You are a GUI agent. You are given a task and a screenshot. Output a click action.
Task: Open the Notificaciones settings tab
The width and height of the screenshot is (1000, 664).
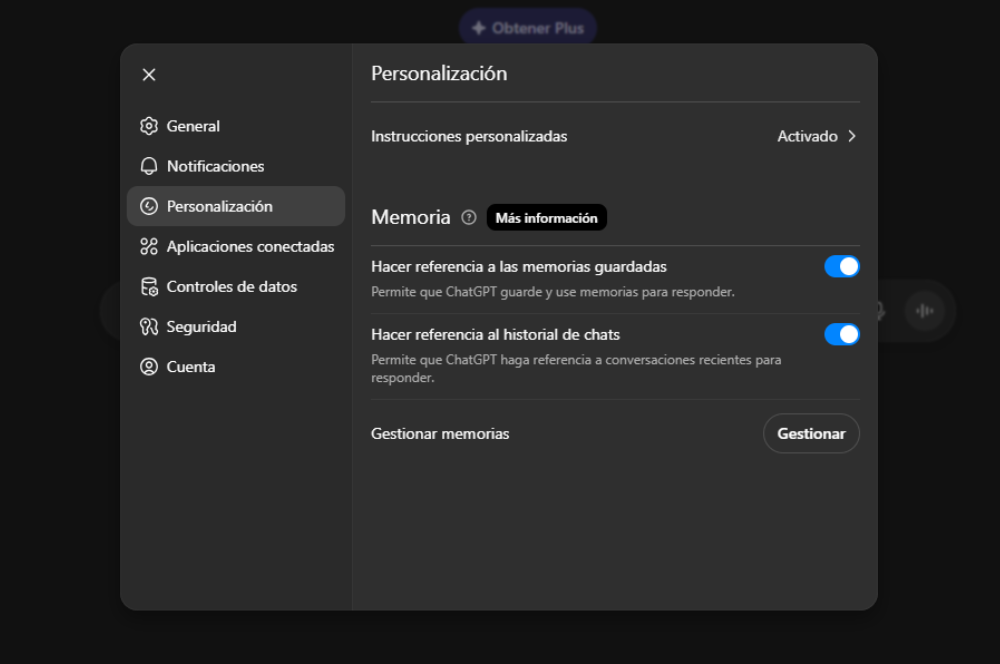click(x=212, y=166)
